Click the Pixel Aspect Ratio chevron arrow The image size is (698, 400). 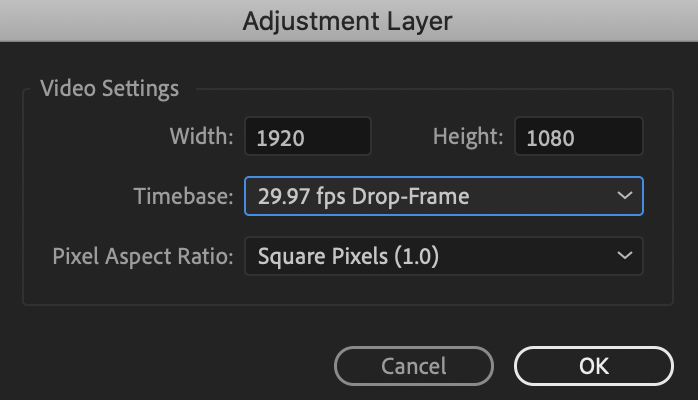point(624,256)
